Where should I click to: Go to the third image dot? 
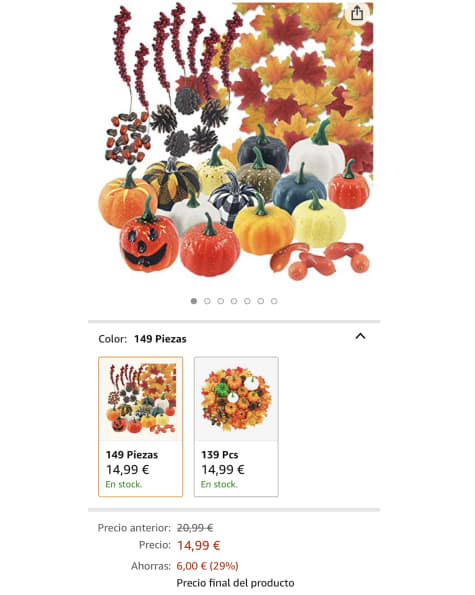point(220,301)
